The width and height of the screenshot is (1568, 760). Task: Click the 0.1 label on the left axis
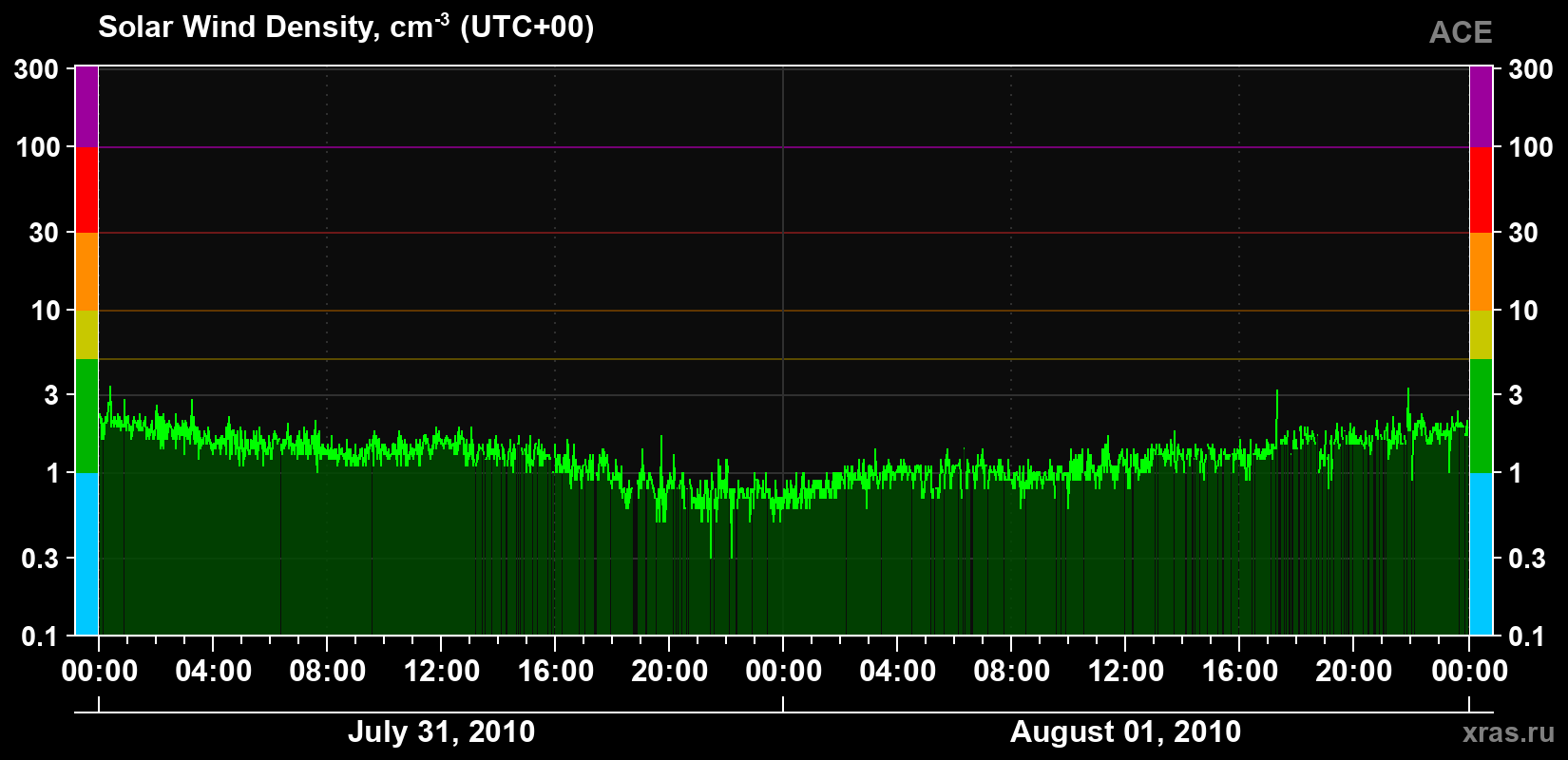click(40, 636)
